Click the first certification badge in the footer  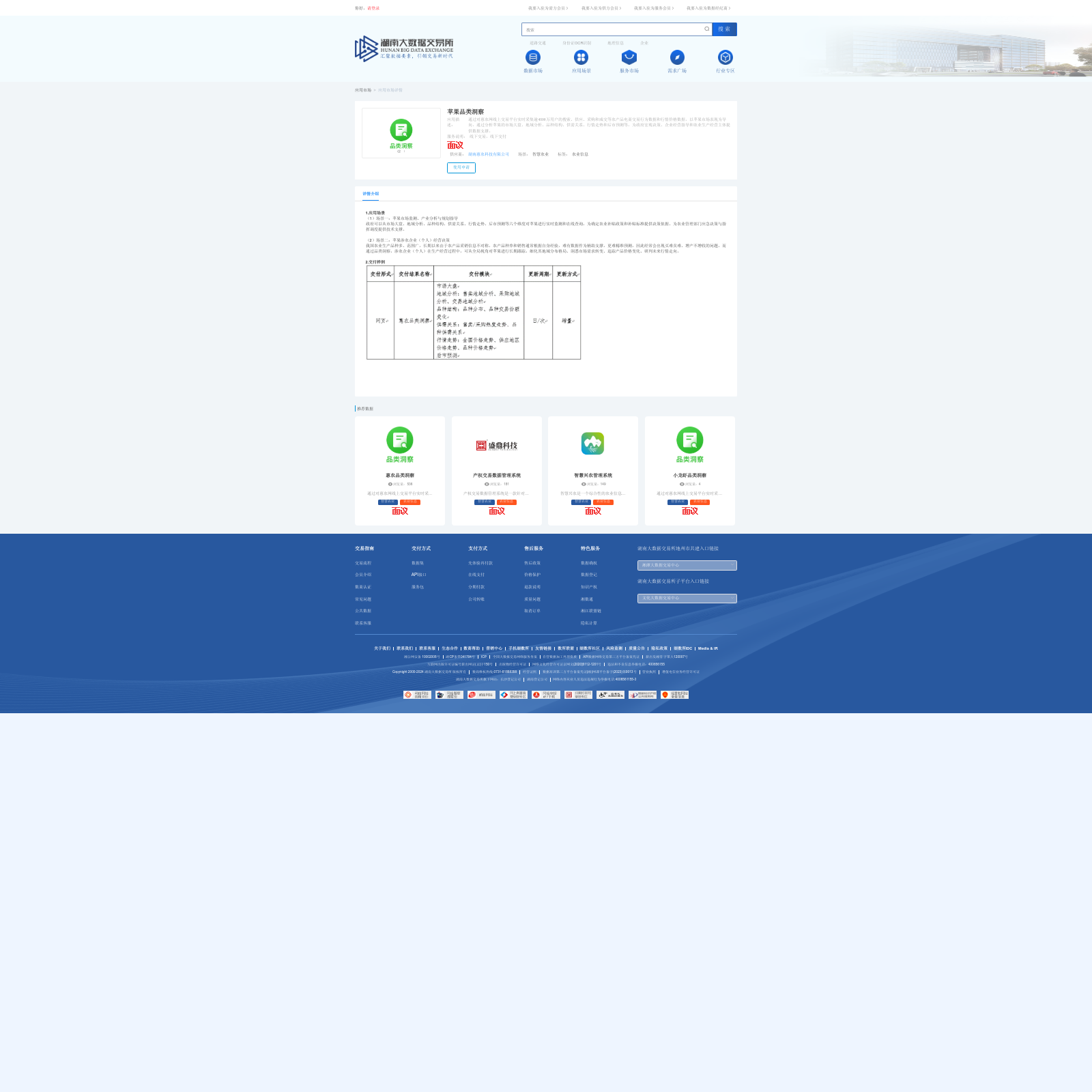pos(417,695)
